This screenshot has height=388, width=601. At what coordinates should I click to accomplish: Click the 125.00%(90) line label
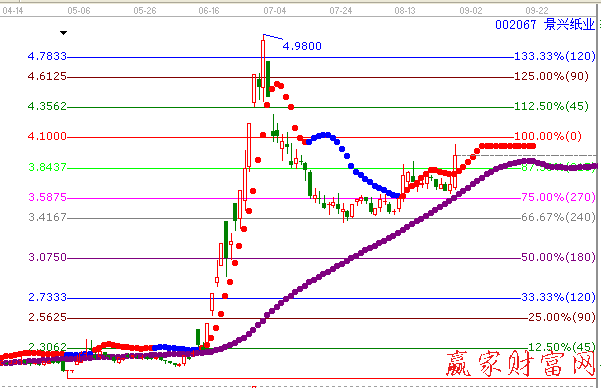[x=551, y=76]
